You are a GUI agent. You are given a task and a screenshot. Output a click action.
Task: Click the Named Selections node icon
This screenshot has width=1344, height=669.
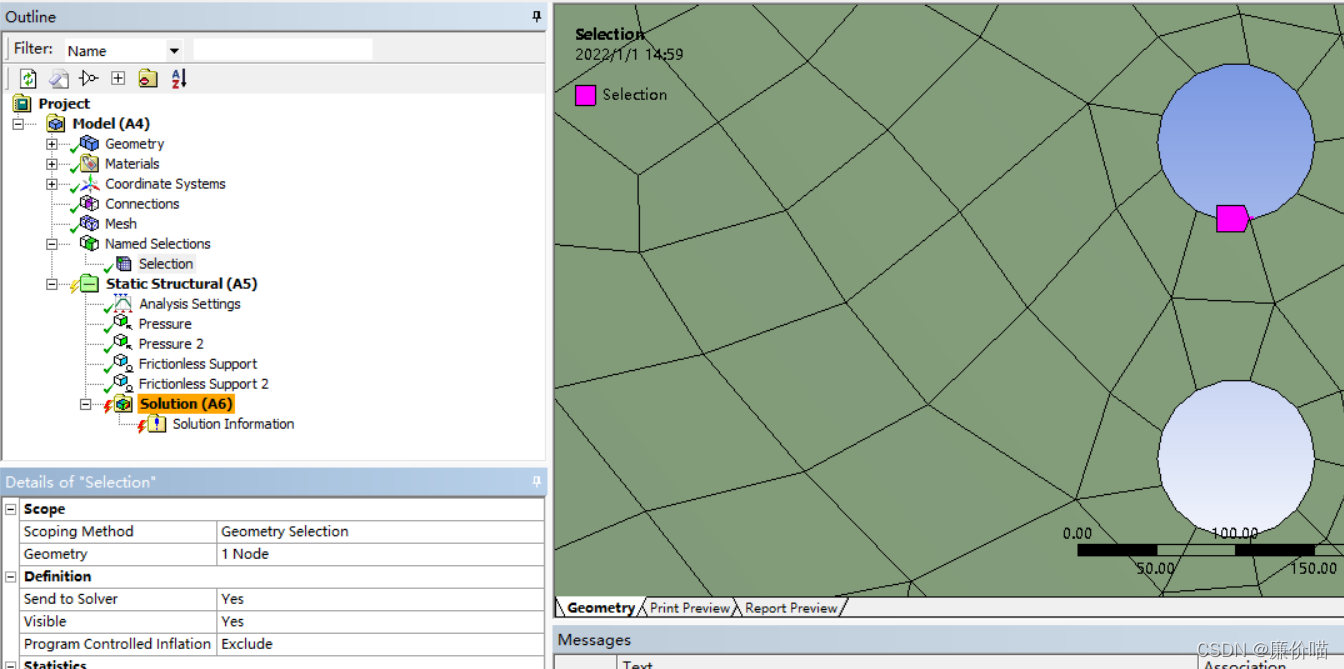[x=89, y=244]
